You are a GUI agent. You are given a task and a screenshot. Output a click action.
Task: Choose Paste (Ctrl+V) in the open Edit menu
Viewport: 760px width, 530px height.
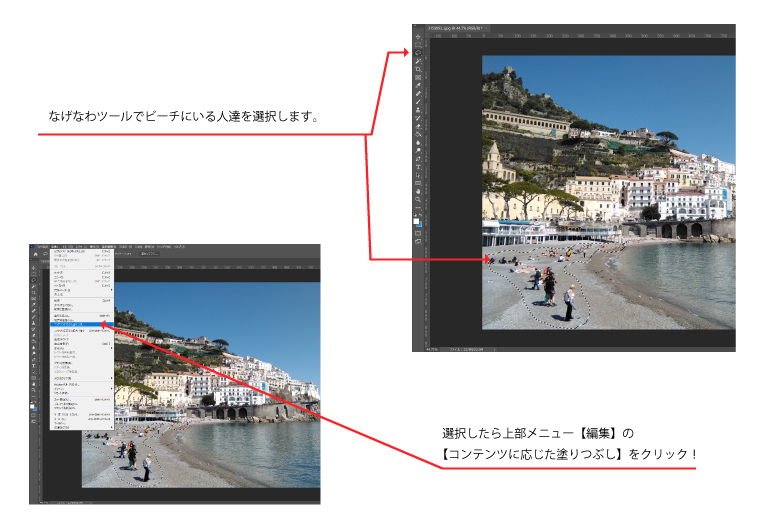(x=82, y=286)
